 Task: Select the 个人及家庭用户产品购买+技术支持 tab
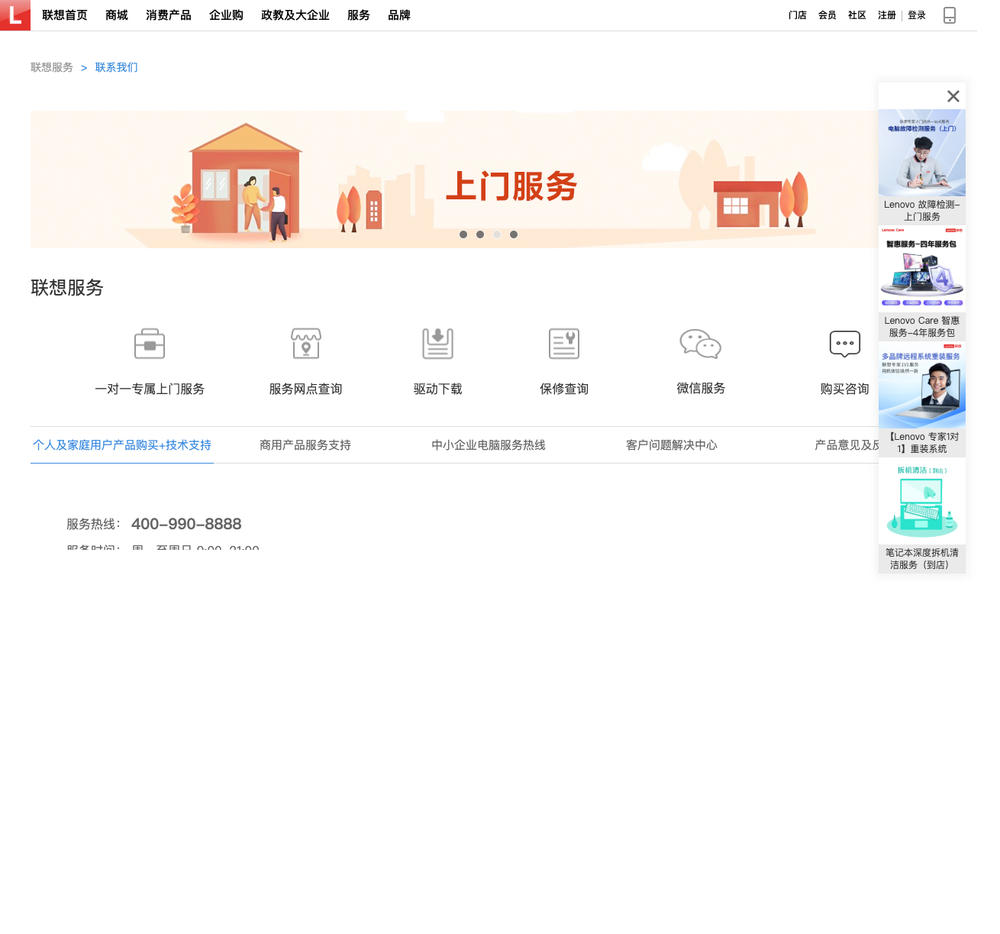122,445
